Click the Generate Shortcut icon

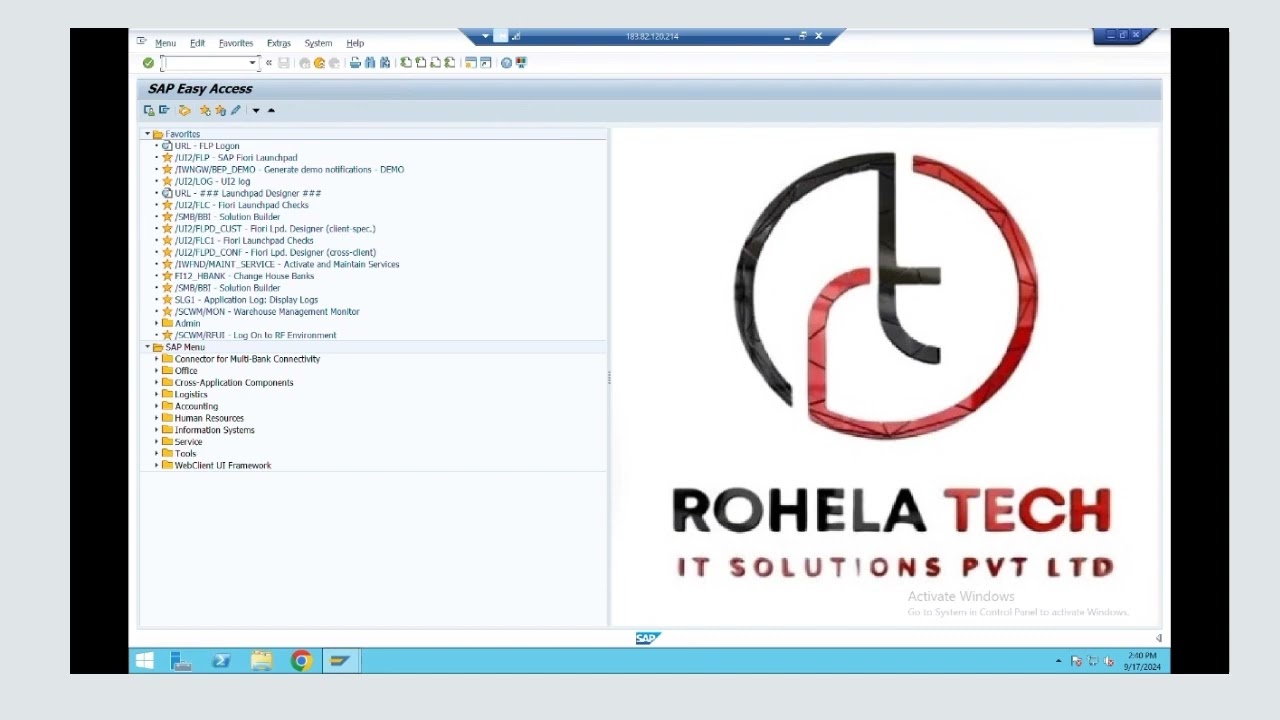tap(486, 63)
